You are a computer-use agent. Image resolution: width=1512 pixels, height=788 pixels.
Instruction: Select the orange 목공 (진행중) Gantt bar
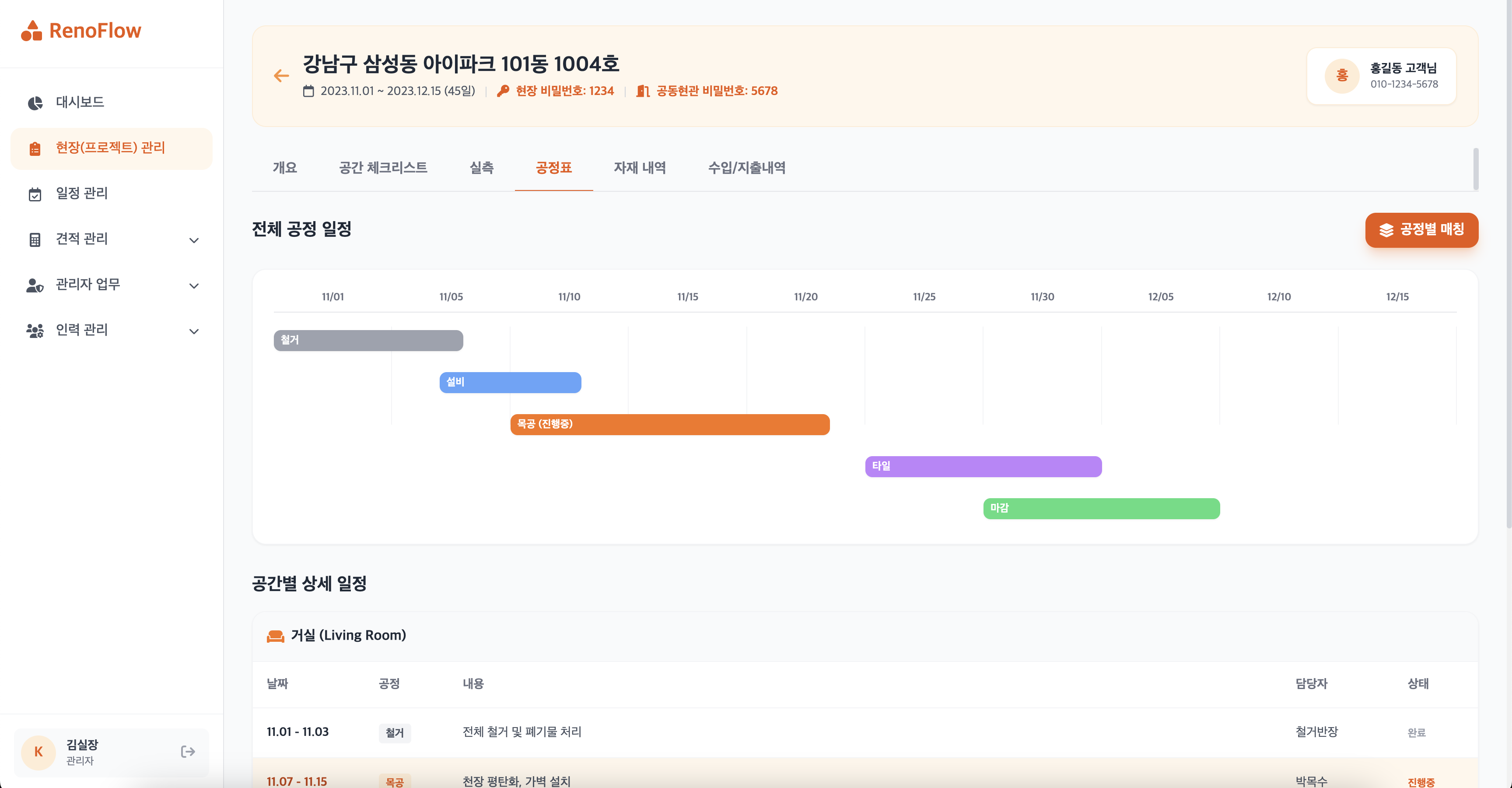click(670, 425)
